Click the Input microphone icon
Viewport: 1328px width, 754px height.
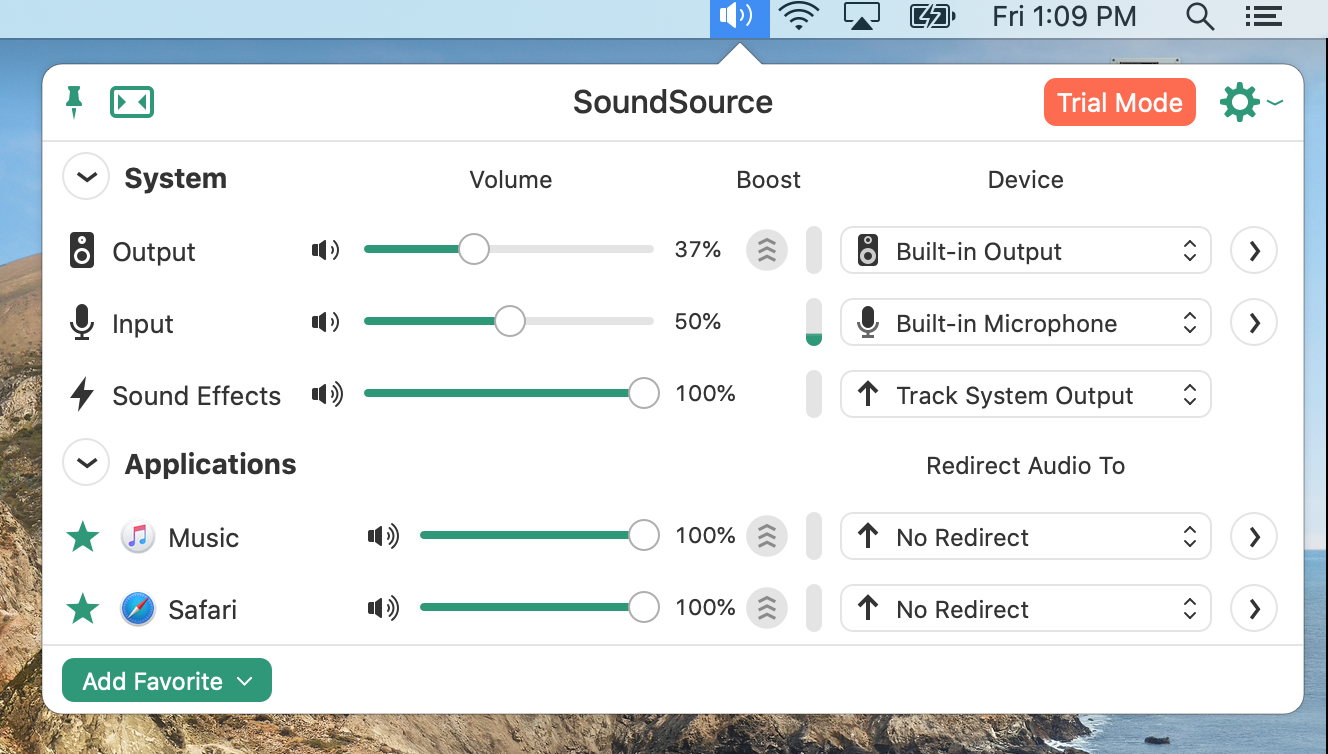click(82, 323)
